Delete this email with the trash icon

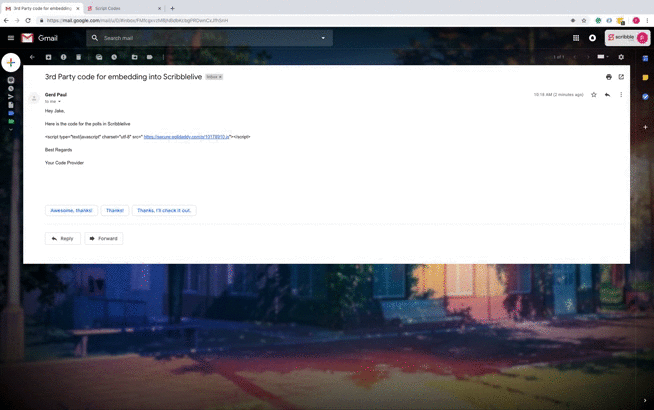point(78,57)
